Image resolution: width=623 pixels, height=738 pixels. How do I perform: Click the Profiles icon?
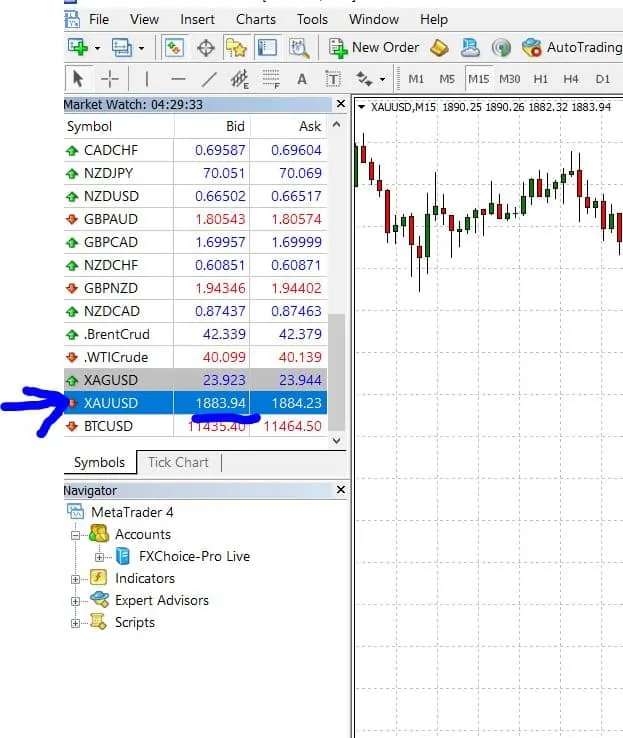122,48
